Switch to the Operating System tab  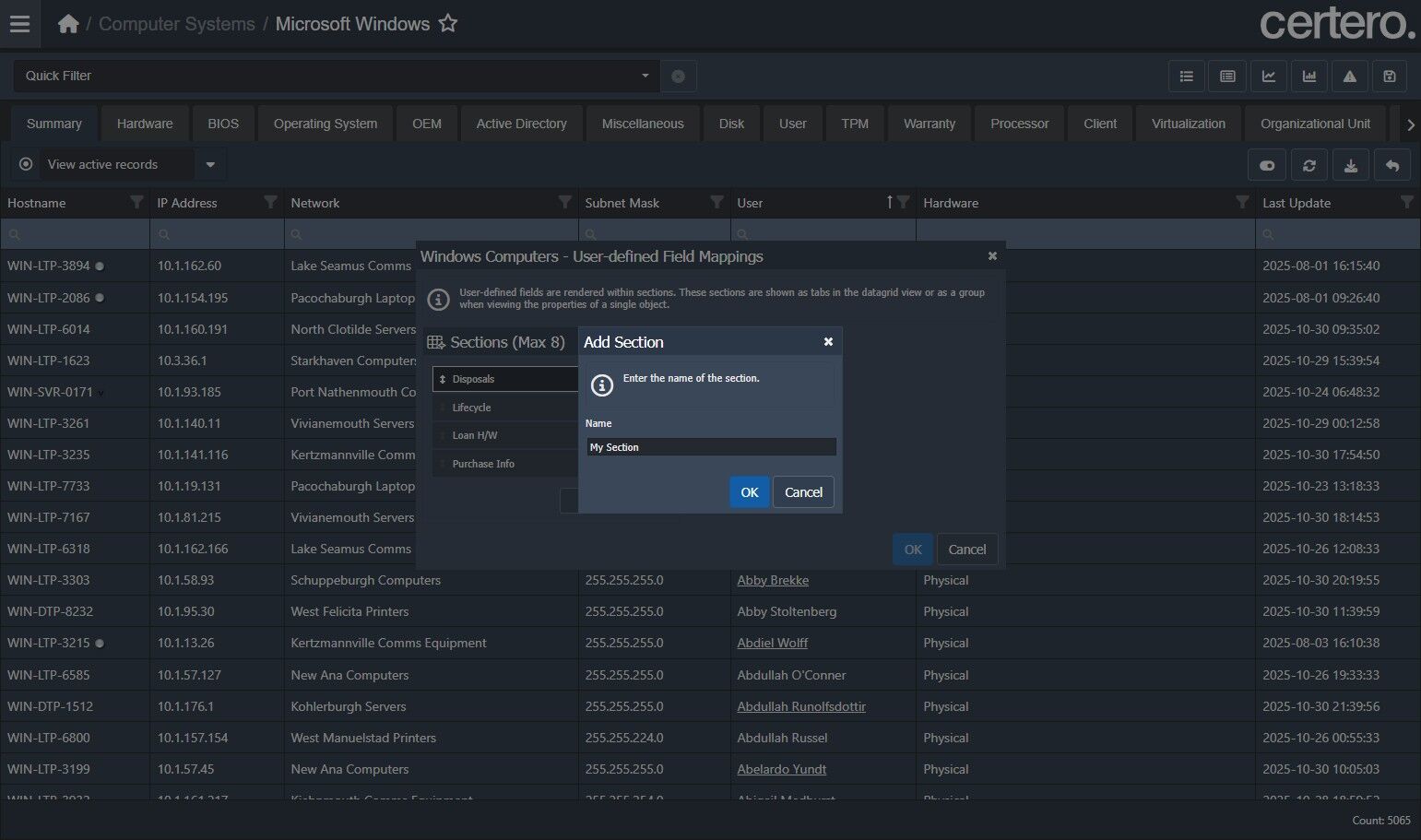[325, 124]
